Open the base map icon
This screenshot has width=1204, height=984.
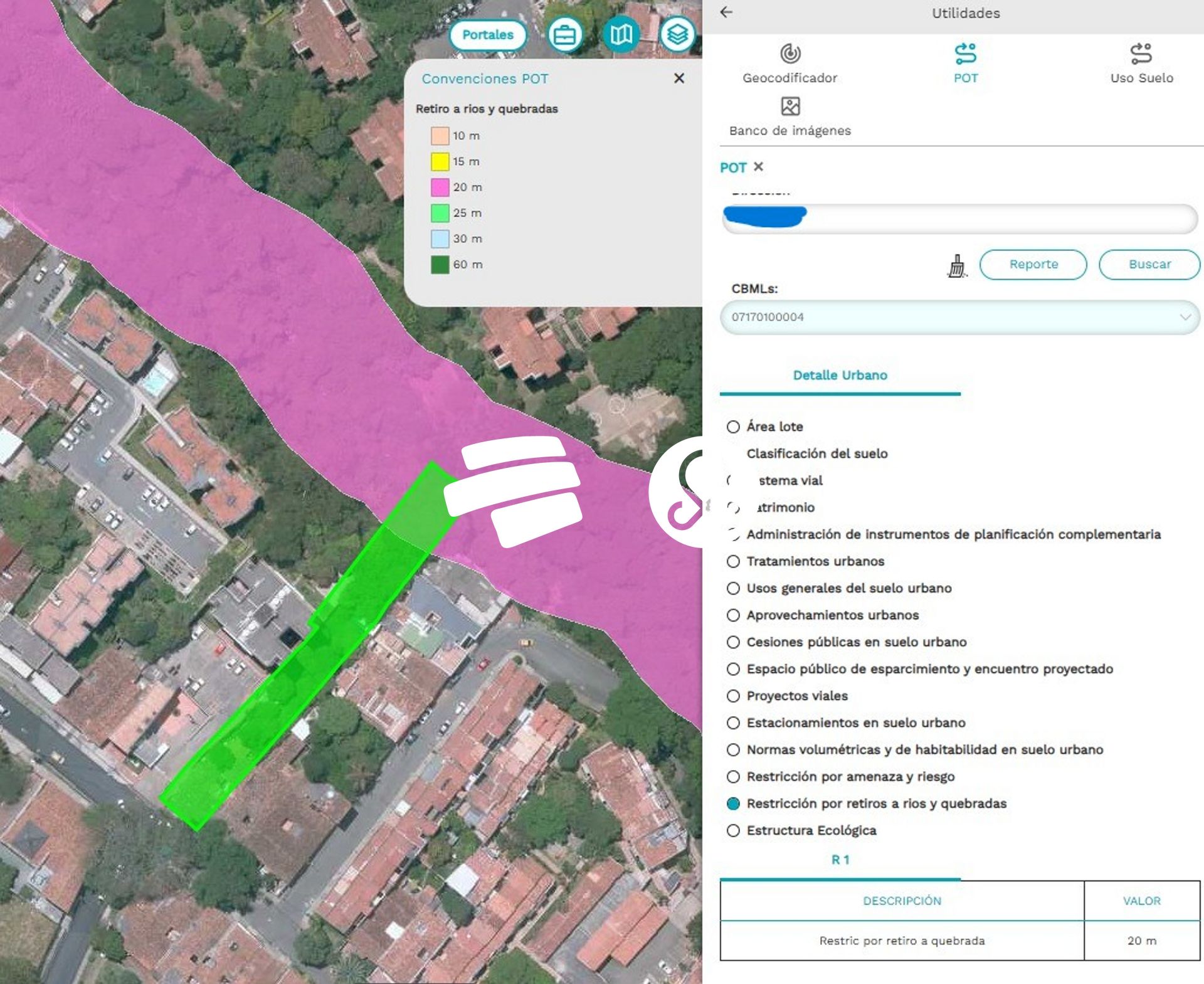coord(621,35)
